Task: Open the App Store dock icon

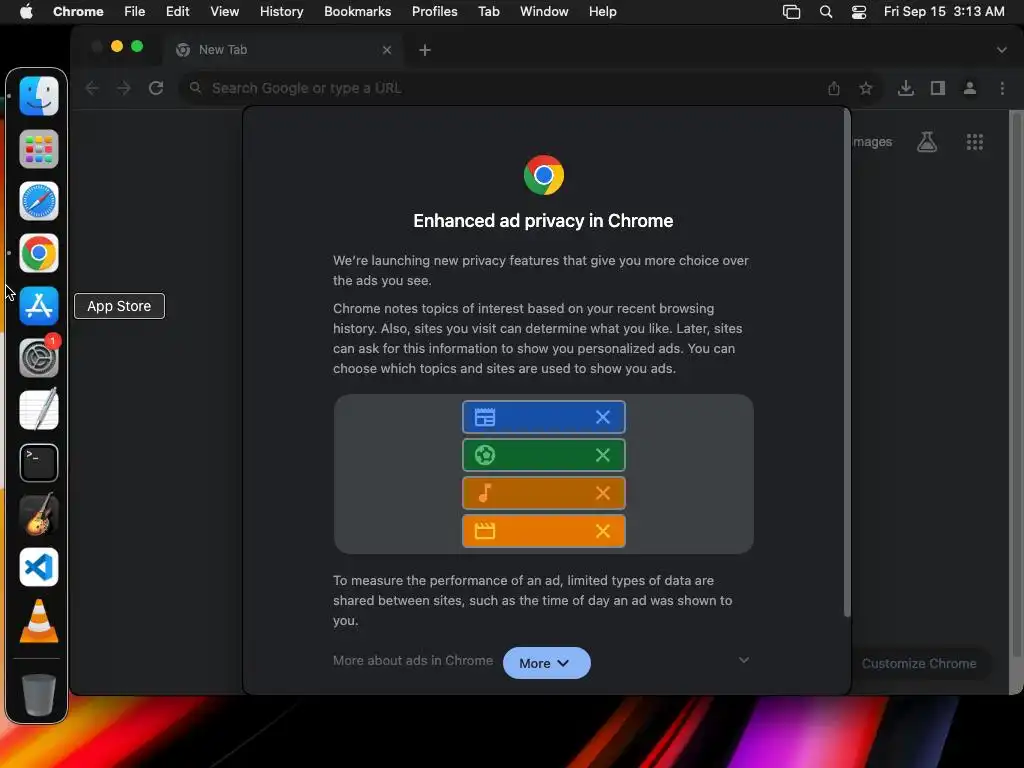Action: tap(39, 306)
